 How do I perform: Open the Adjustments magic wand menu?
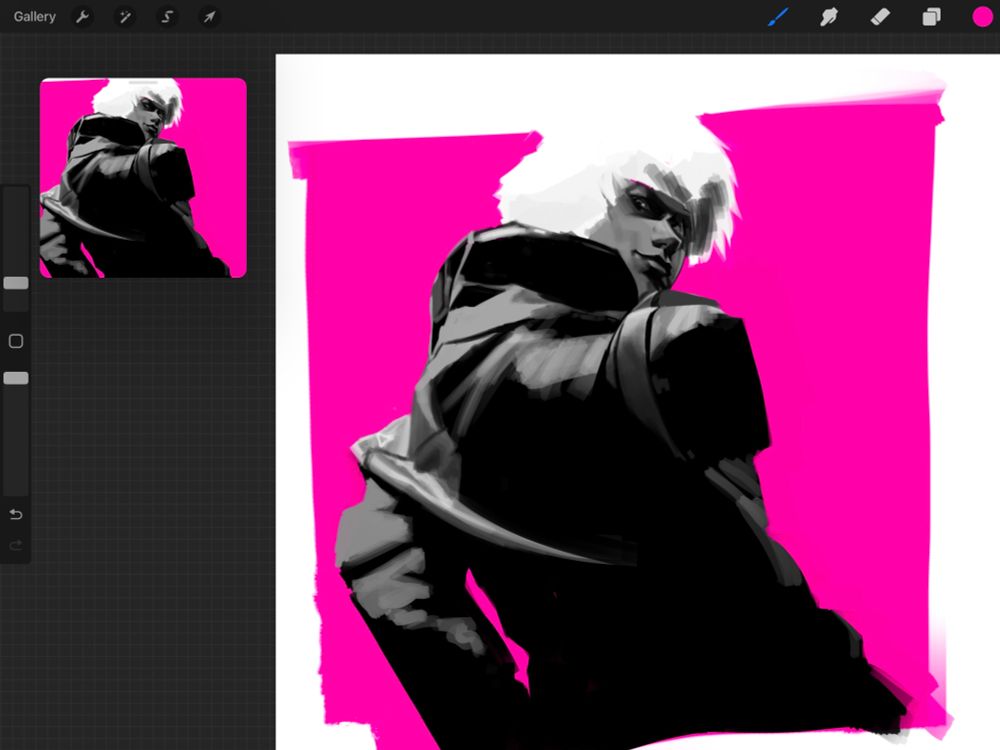pyautogui.click(x=125, y=17)
